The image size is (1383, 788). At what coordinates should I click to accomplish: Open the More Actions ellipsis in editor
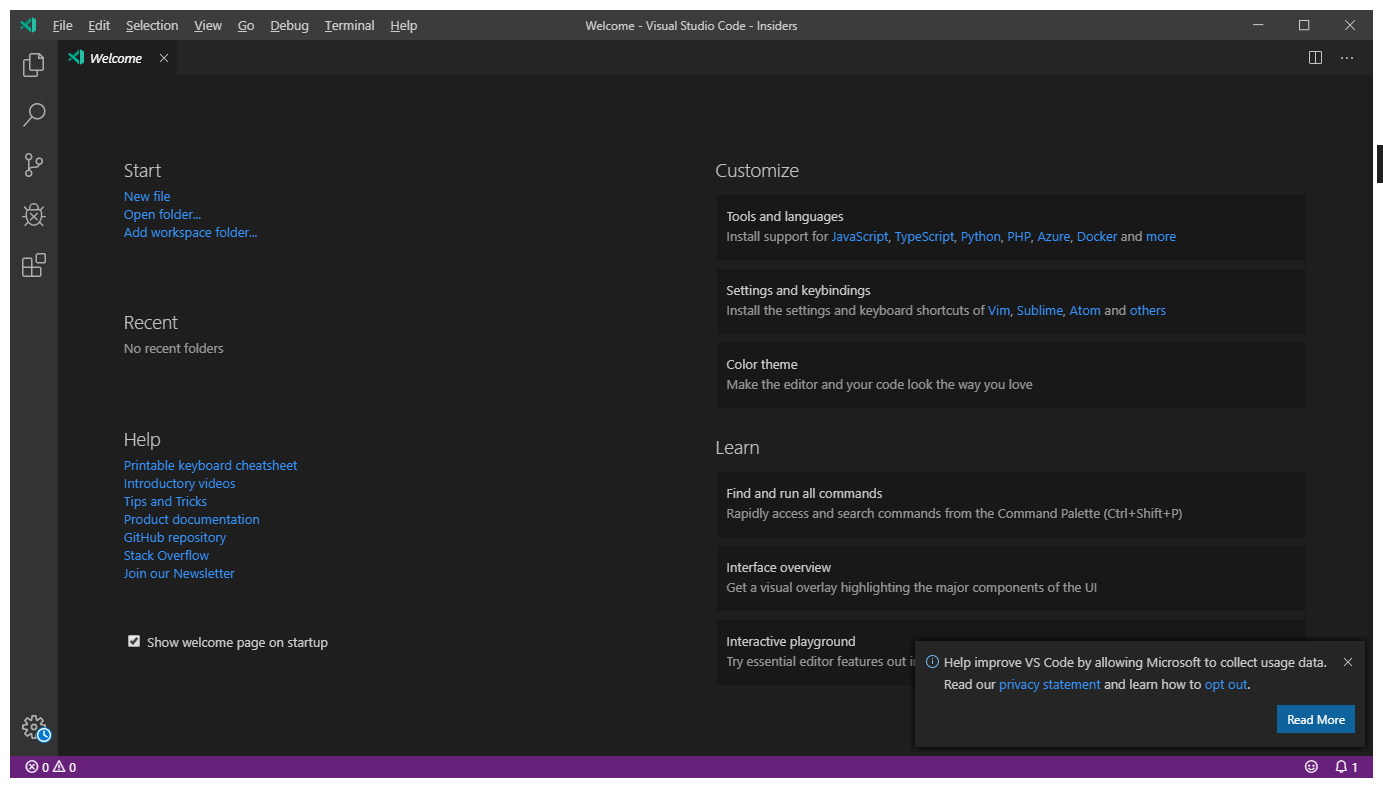coord(1347,58)
